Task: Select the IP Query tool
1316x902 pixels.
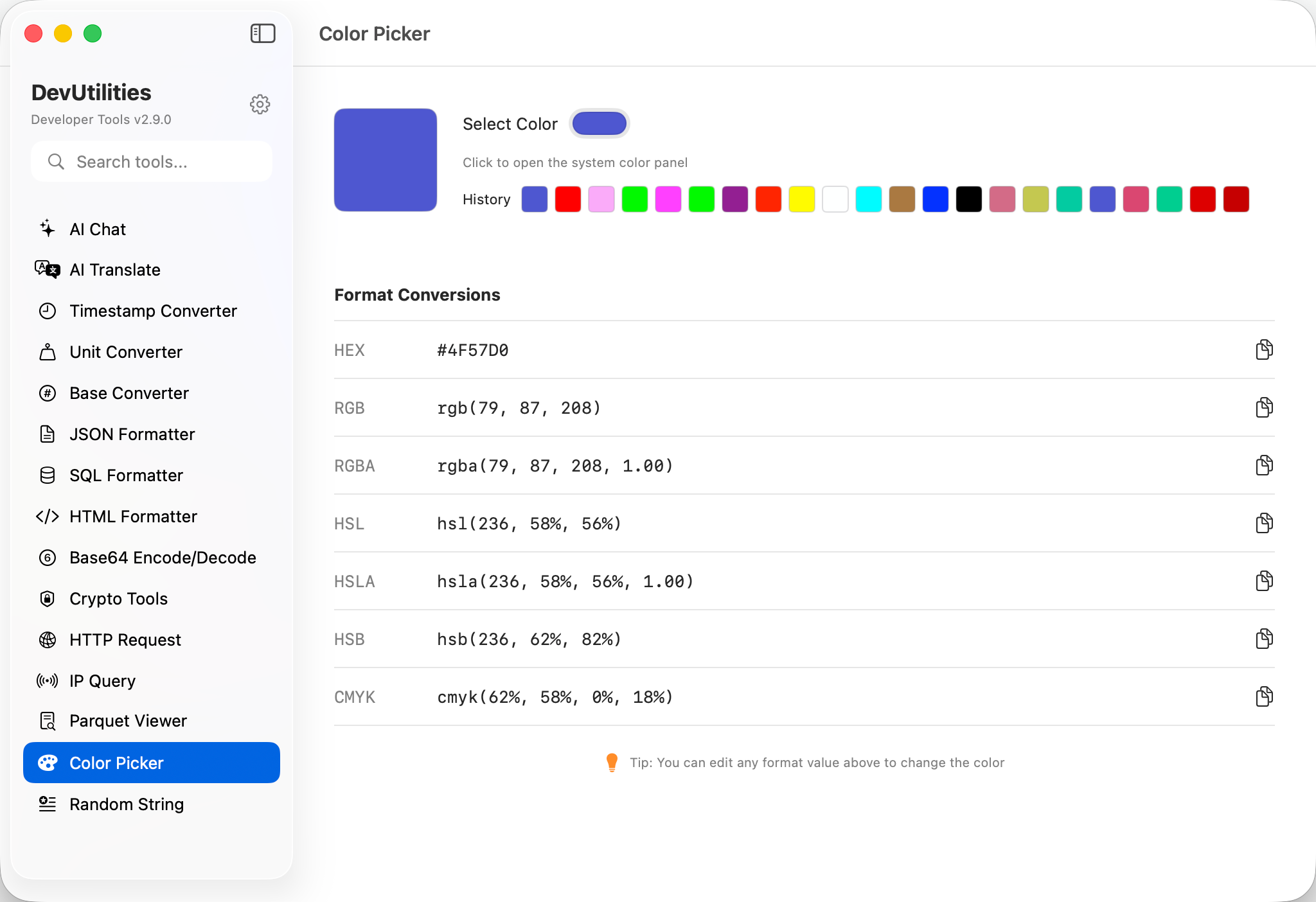Action: [102, 680]
